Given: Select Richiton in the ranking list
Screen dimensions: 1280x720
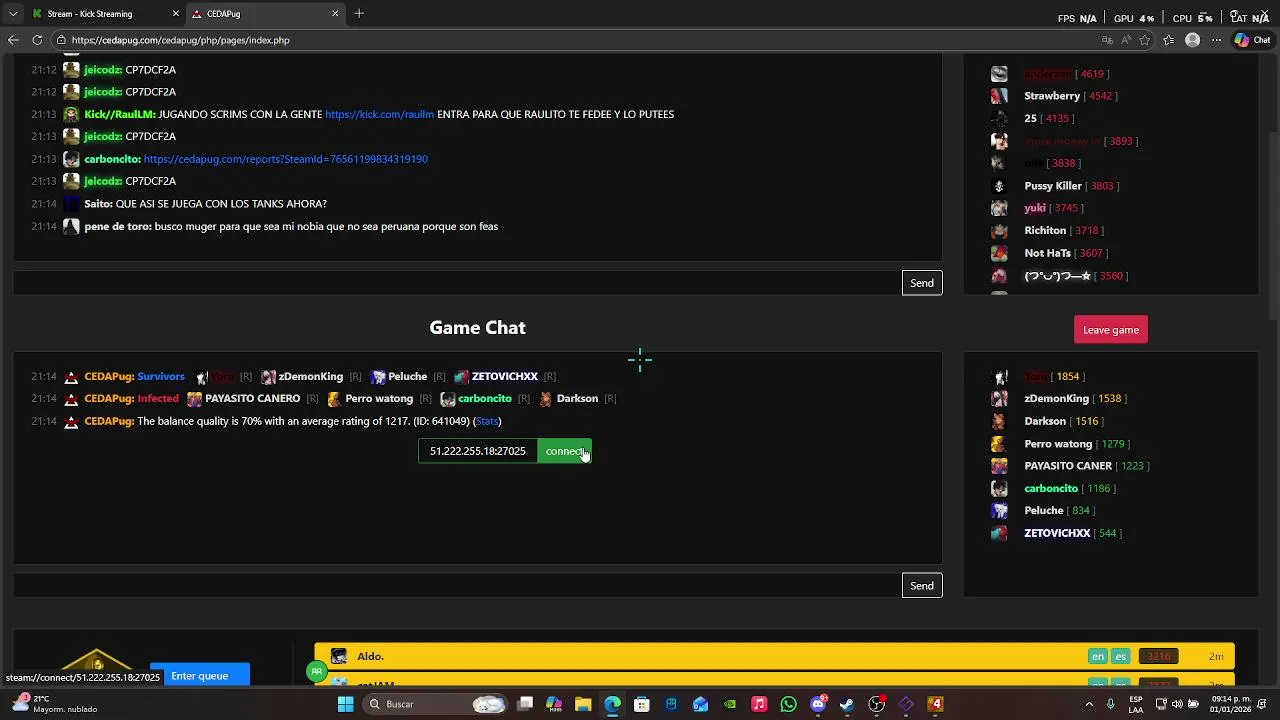Looking at the screenshot, I should [1045, 231].
